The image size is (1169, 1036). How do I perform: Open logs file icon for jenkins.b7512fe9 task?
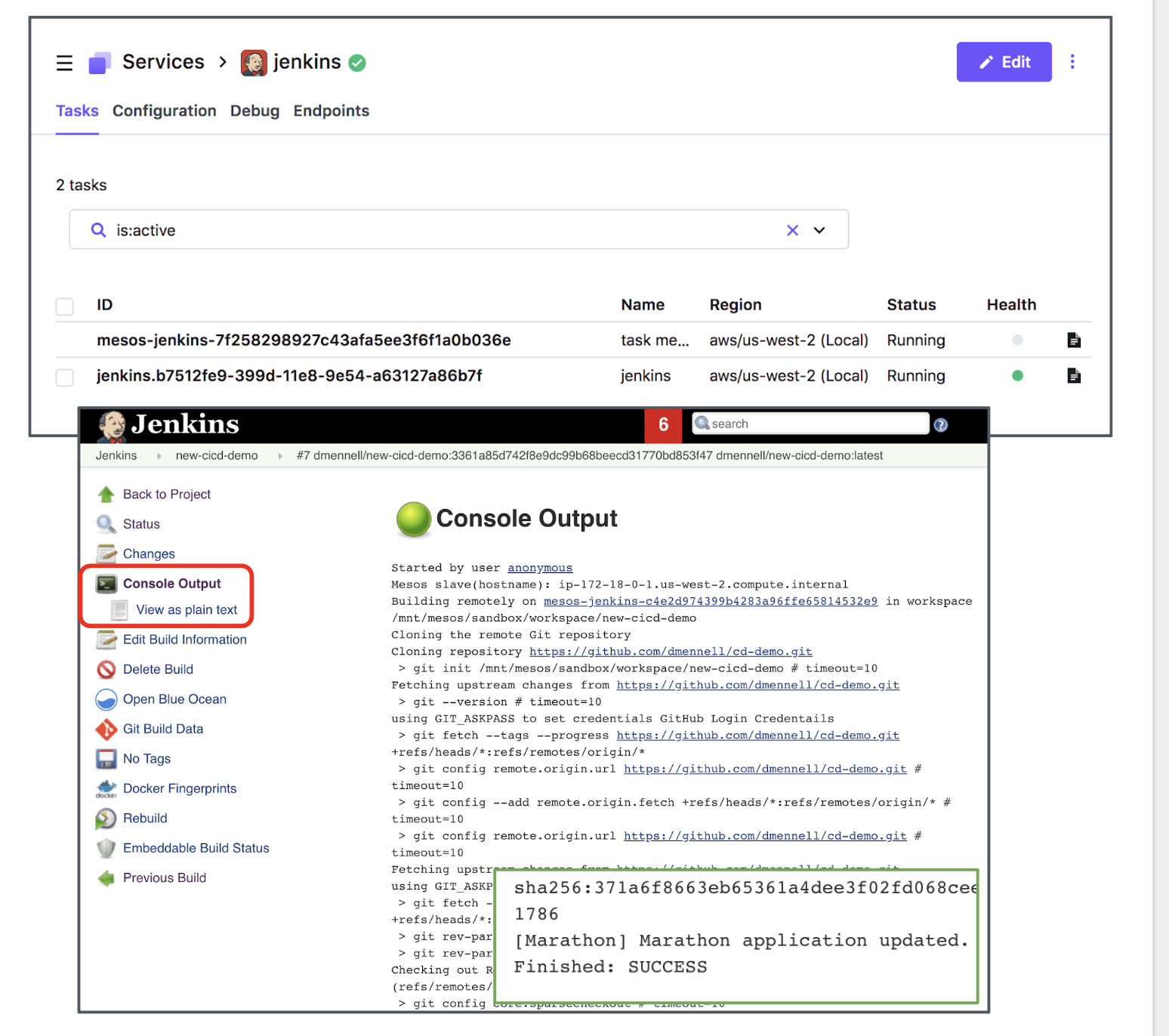[x=1074, y=376]
